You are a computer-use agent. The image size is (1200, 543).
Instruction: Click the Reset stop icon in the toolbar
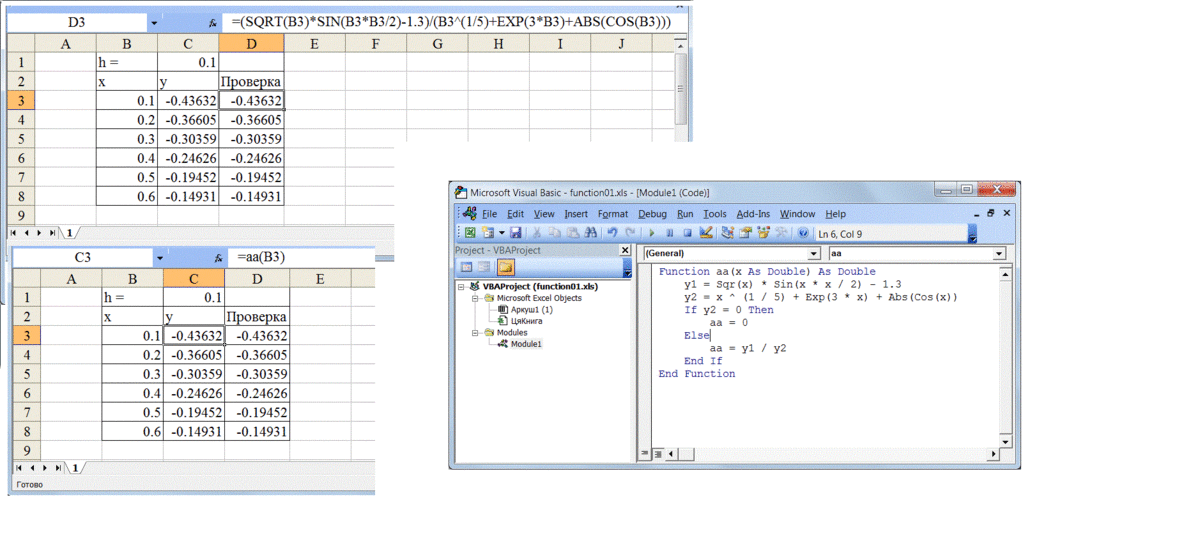click(x=687, y=233)
